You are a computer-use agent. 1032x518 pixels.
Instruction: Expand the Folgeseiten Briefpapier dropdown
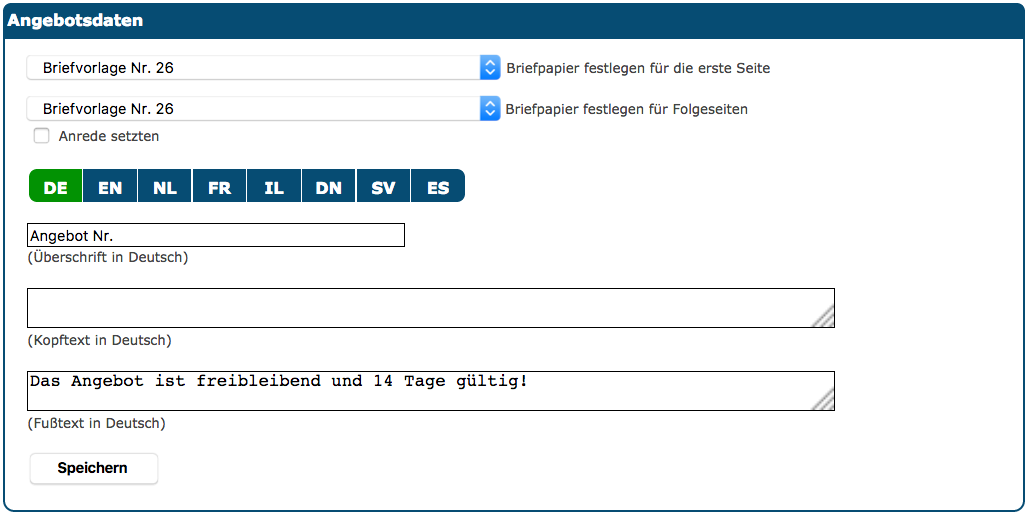[x=263, y=109]
